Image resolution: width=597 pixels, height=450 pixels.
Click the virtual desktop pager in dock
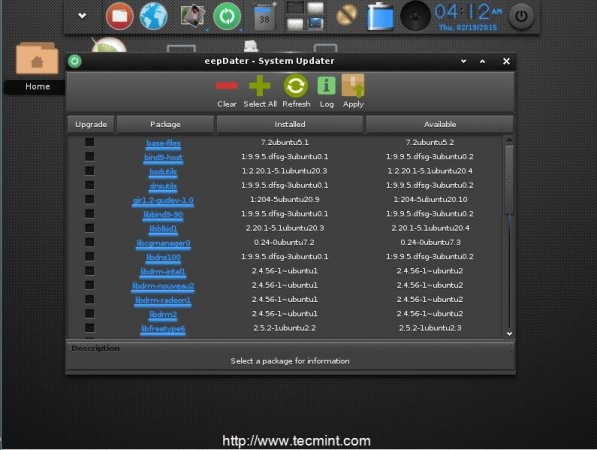pyautogui.click(x=305, y=16)
